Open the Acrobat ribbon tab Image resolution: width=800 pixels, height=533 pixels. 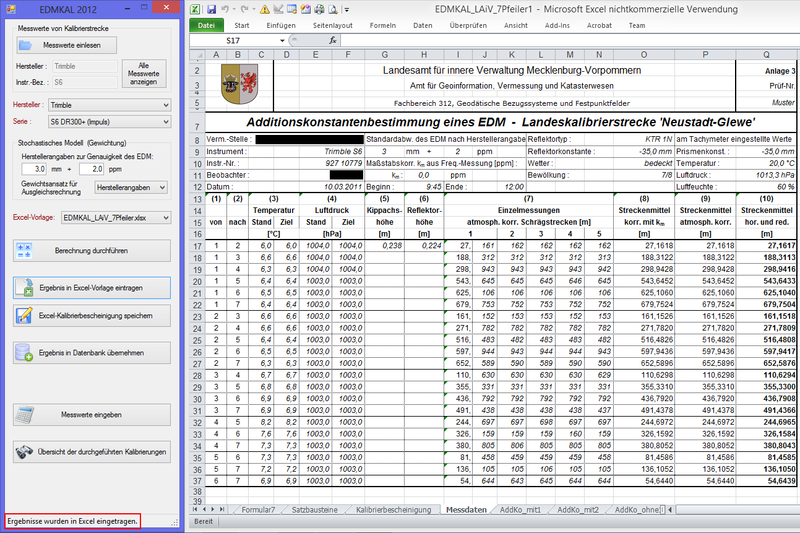[599, 25]
